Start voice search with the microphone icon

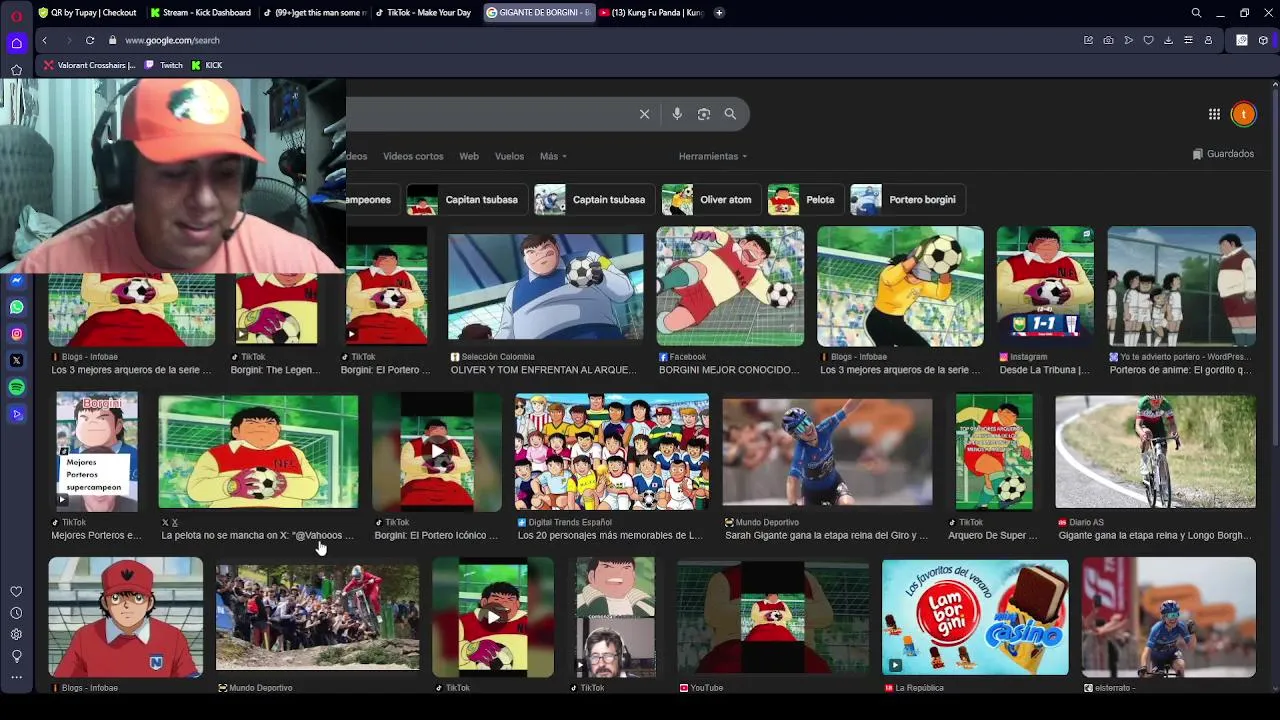pyautogui.click(x=677, y=114)
